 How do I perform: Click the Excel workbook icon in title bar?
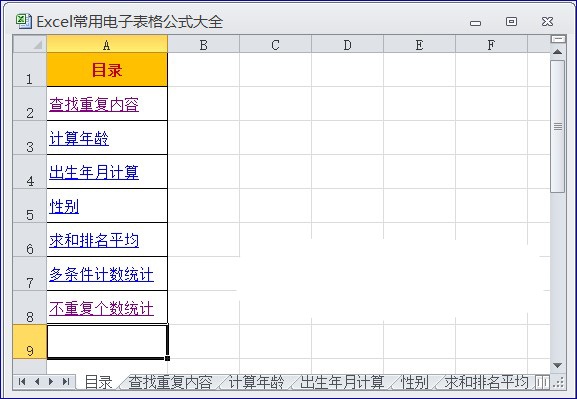(x=24, y=21)
